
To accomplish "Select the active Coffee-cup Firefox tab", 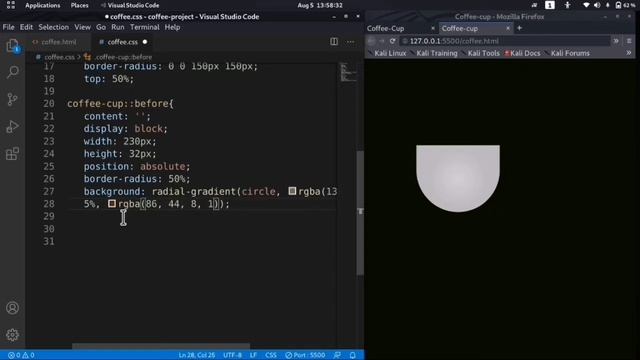I will pos(476,28).
